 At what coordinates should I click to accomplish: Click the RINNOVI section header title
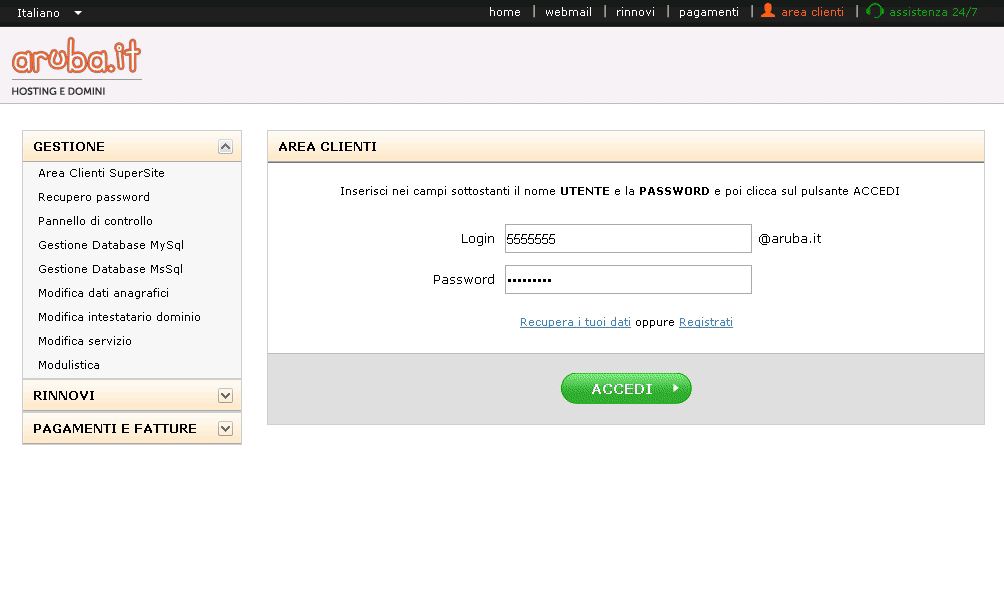click(x=64, y=396)
